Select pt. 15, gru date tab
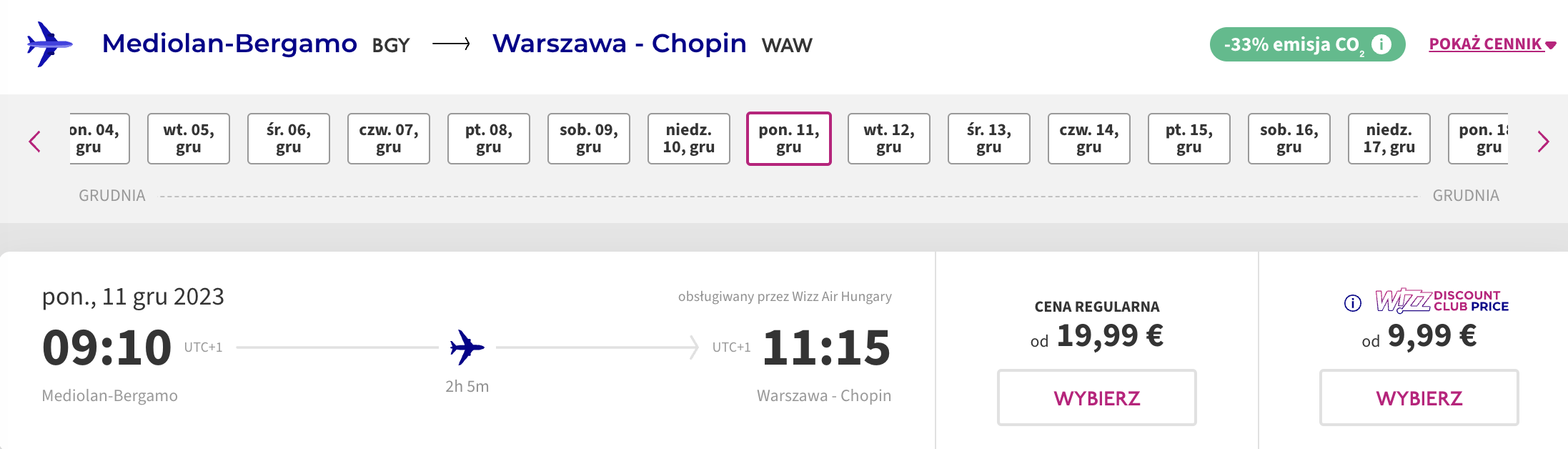This screenshot has height=449, width=1568. pos(1189,139)
